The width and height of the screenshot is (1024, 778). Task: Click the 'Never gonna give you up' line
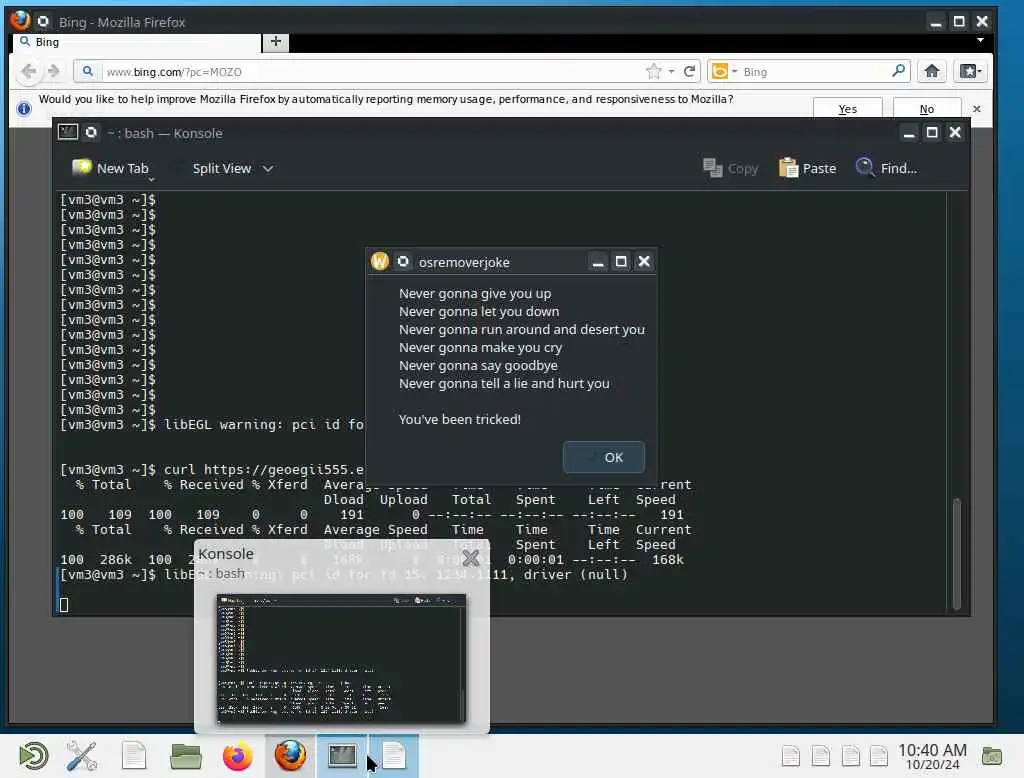coord(475,293)
